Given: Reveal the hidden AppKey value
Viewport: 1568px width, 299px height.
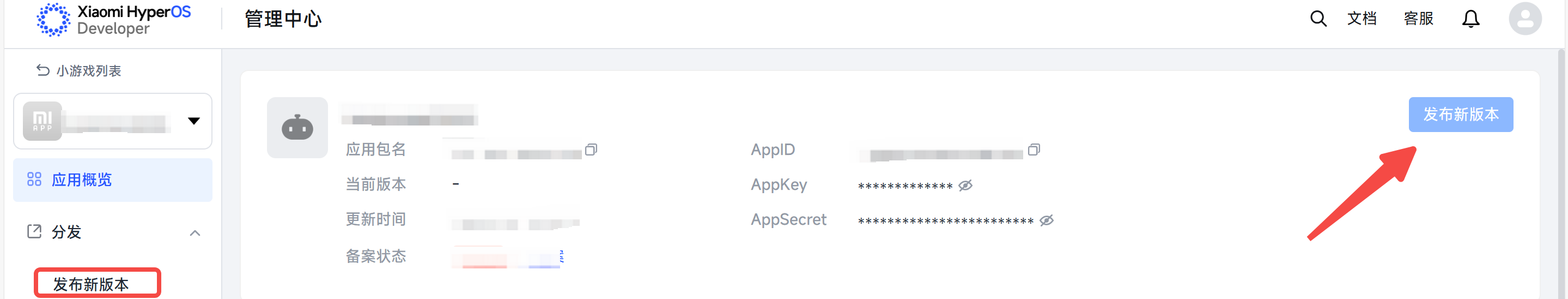Looking at the screenshot, I should pos(965,185).
